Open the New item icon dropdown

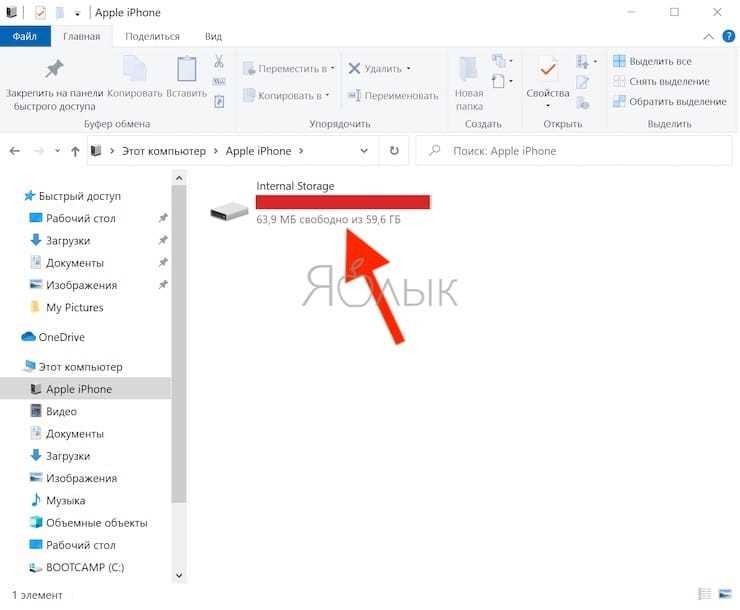click(502, 61)
